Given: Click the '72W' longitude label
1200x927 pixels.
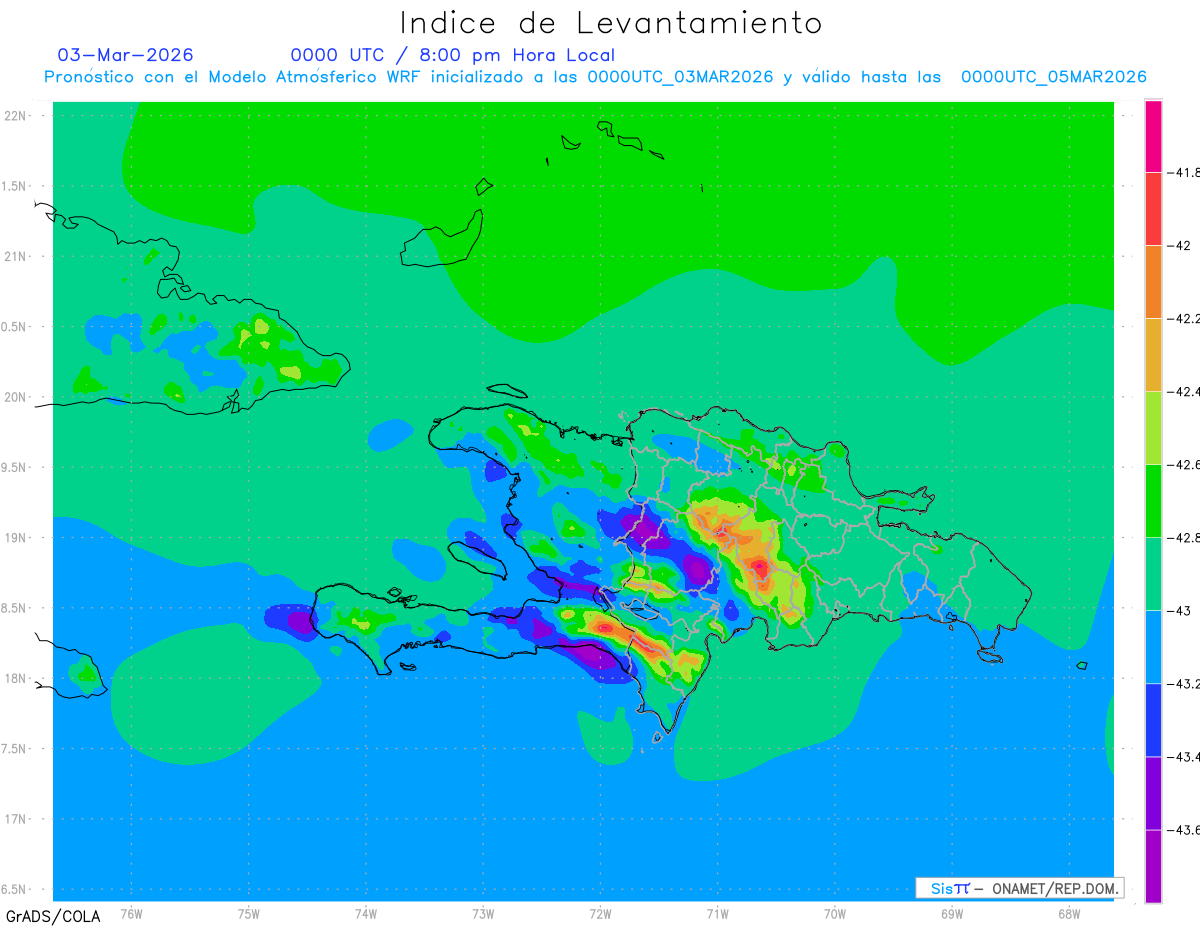Looking at the screenshot, I should click(x=600, y=912).
